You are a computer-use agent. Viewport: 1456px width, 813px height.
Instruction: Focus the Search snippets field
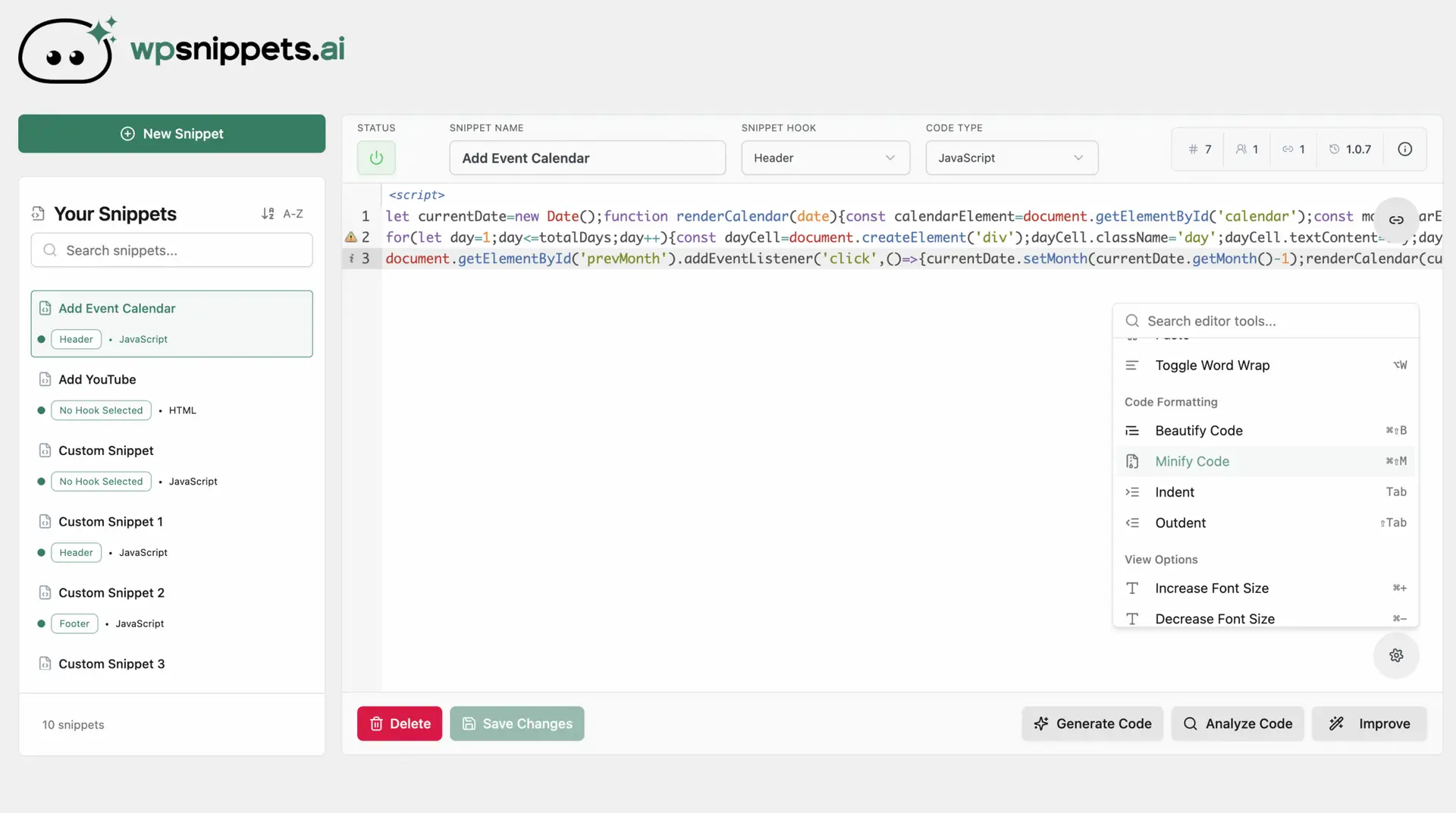click(171, 250)
